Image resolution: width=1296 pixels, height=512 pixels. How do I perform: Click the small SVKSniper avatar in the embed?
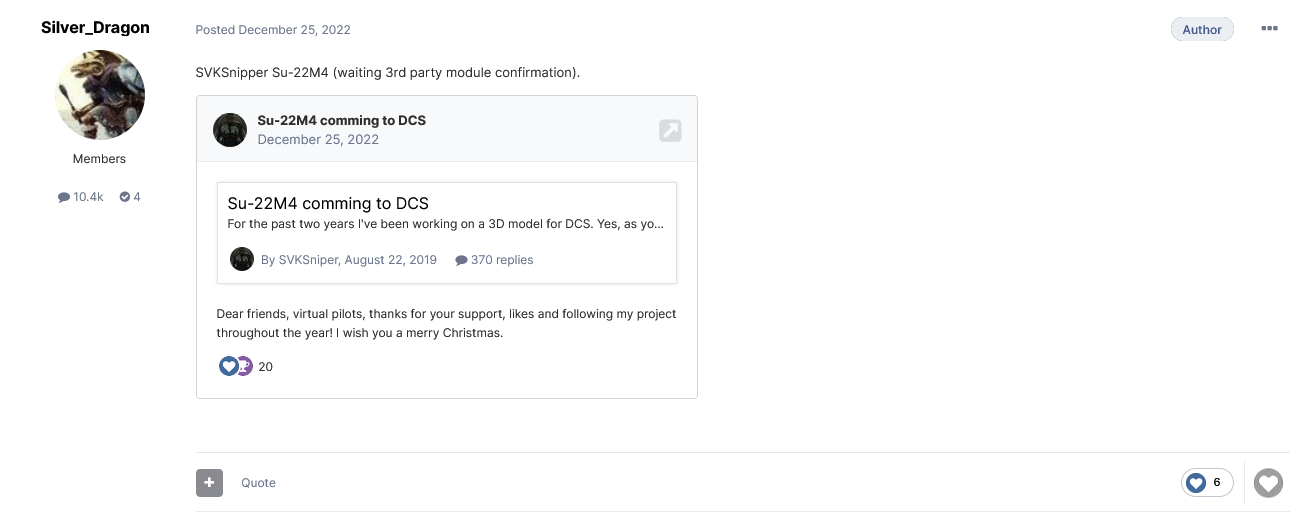coord(242,260)
